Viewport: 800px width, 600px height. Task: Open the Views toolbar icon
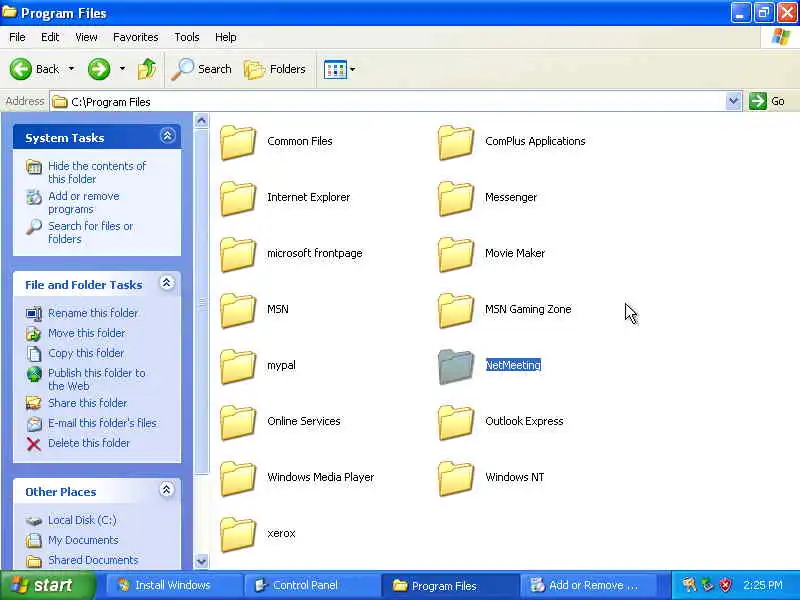point(335,69)
